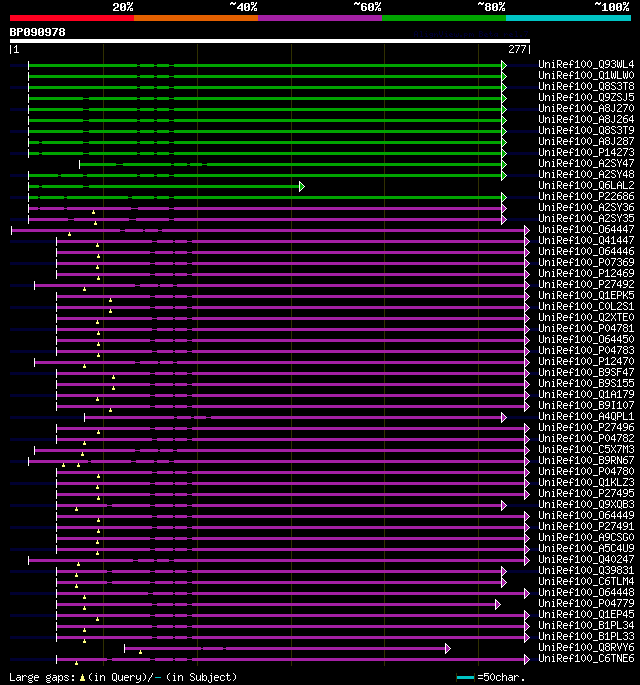The width and height of the screenshot is (640, 685).
Task: Click the green alignment bar for UniRef100_Q93WL4
Action: tap(265, 66)
